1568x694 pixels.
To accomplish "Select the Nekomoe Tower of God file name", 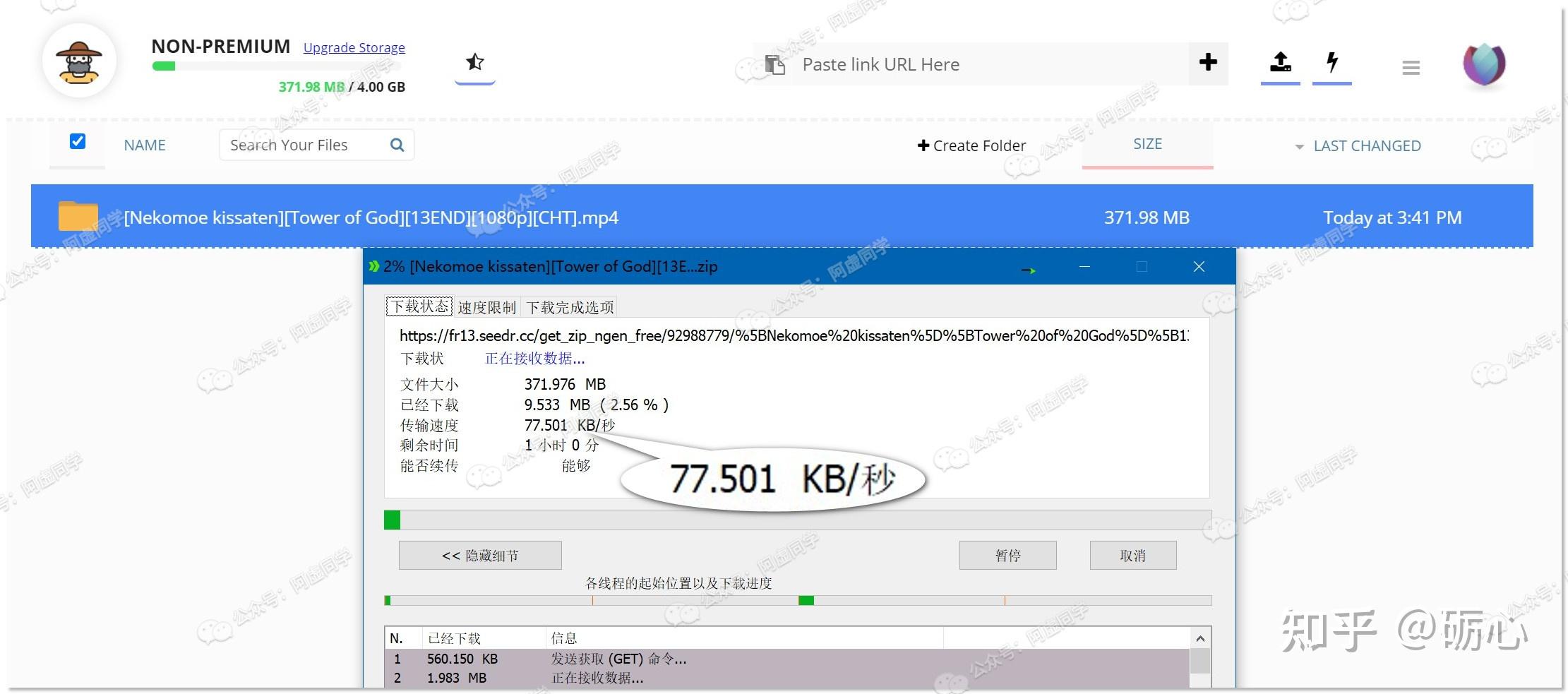I will point(371,217).
